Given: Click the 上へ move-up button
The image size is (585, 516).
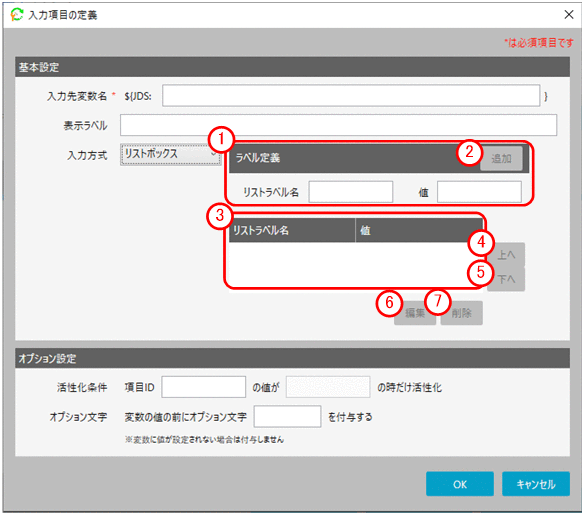Looking at the screenshot, I should tap(506, 255).
